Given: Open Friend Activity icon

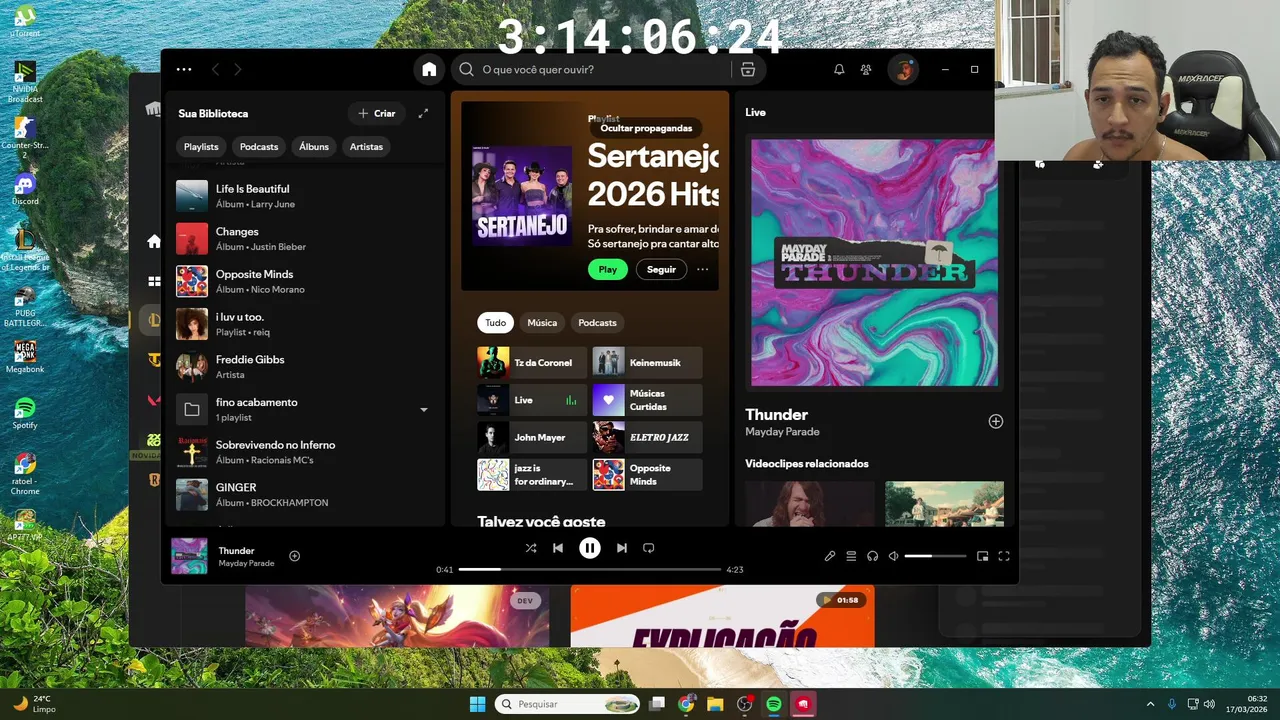Looking at the screenshot, I should click(866, 69).
